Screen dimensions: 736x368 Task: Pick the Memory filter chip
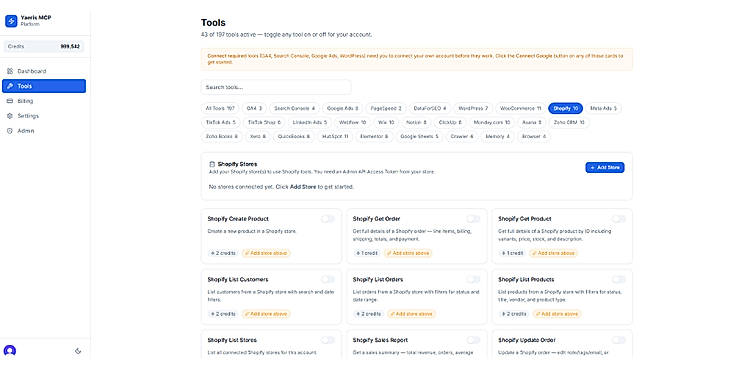click(498, 137)
